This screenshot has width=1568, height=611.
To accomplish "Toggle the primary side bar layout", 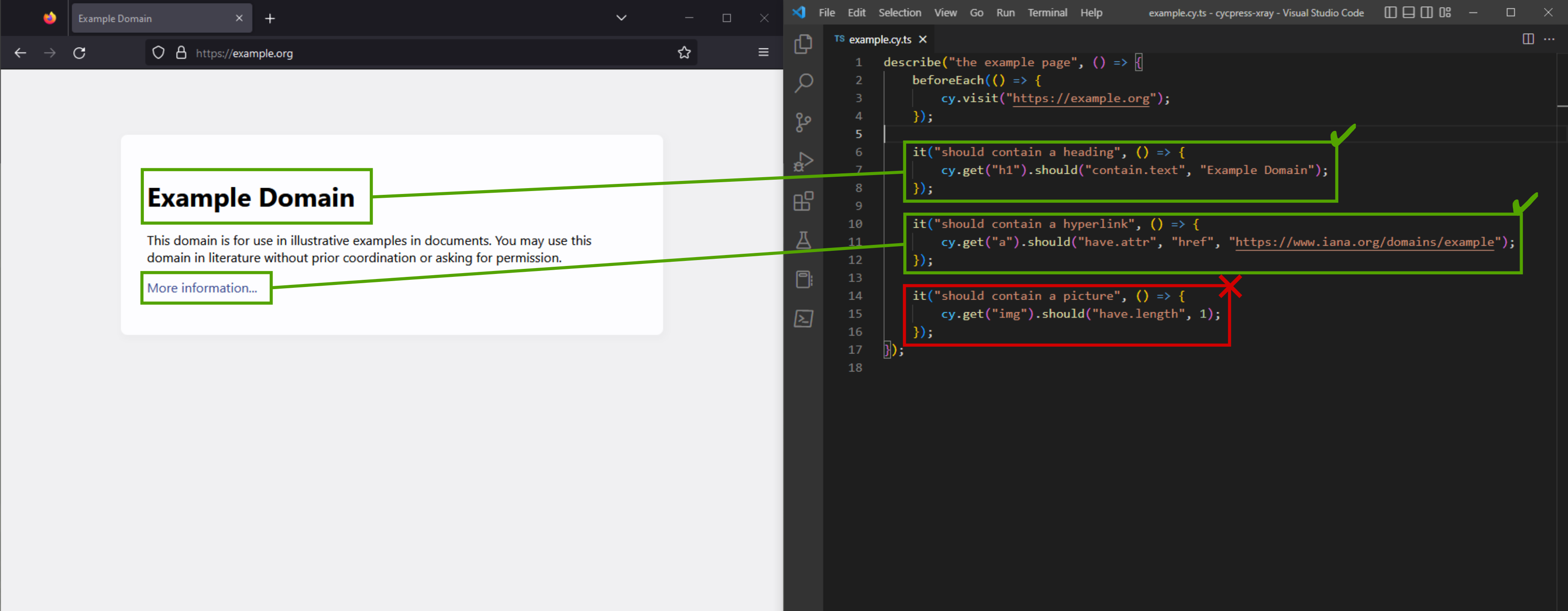I will (x=1390, y=13).
